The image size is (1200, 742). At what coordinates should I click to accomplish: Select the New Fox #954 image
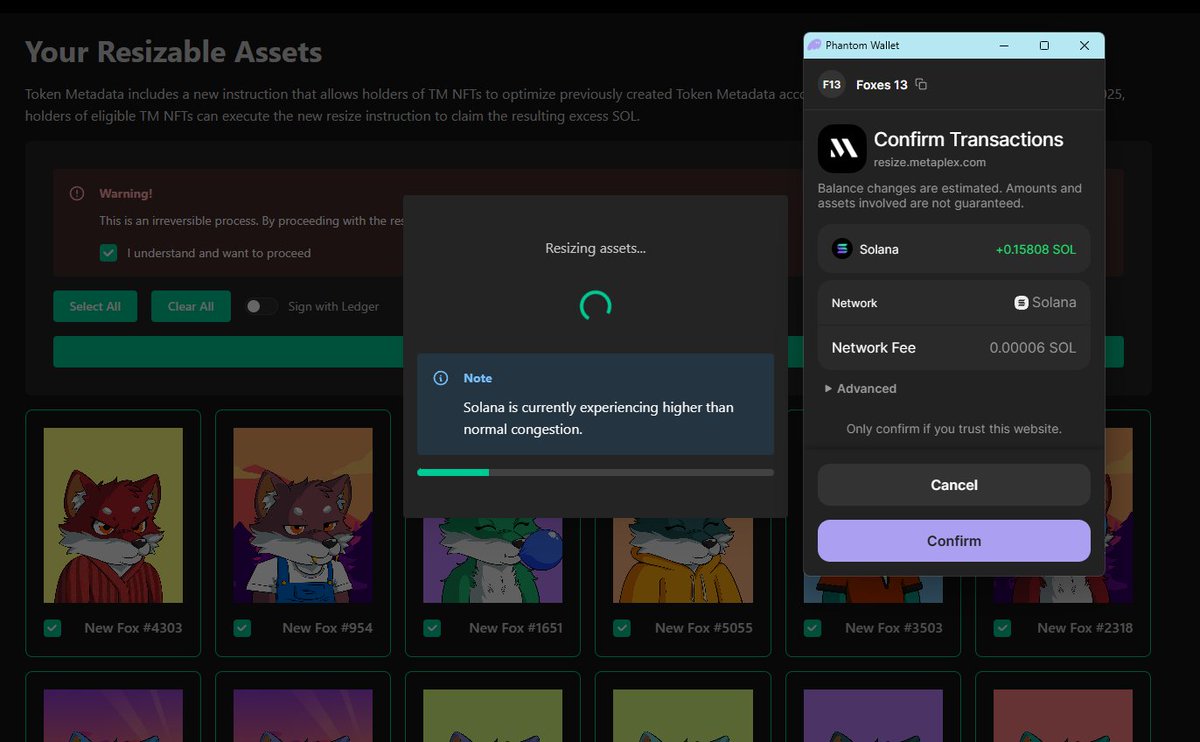tap(303, 515)
